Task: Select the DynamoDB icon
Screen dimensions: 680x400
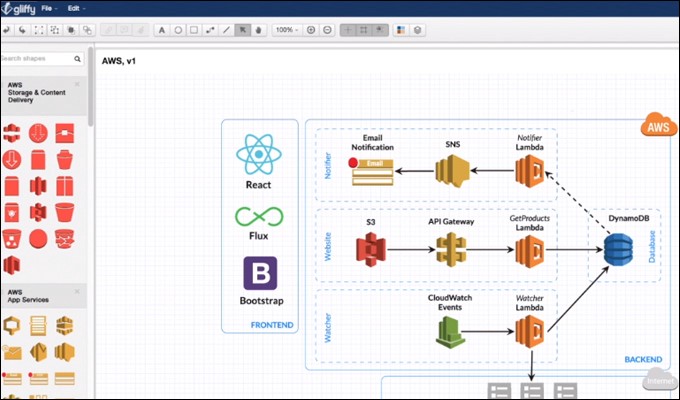Action: [x=618, y=250]
